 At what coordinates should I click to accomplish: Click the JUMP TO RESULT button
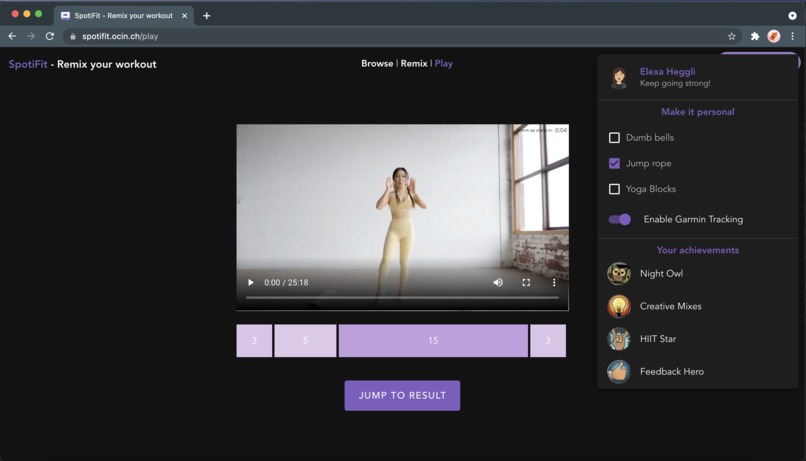(x=402, y=396)
